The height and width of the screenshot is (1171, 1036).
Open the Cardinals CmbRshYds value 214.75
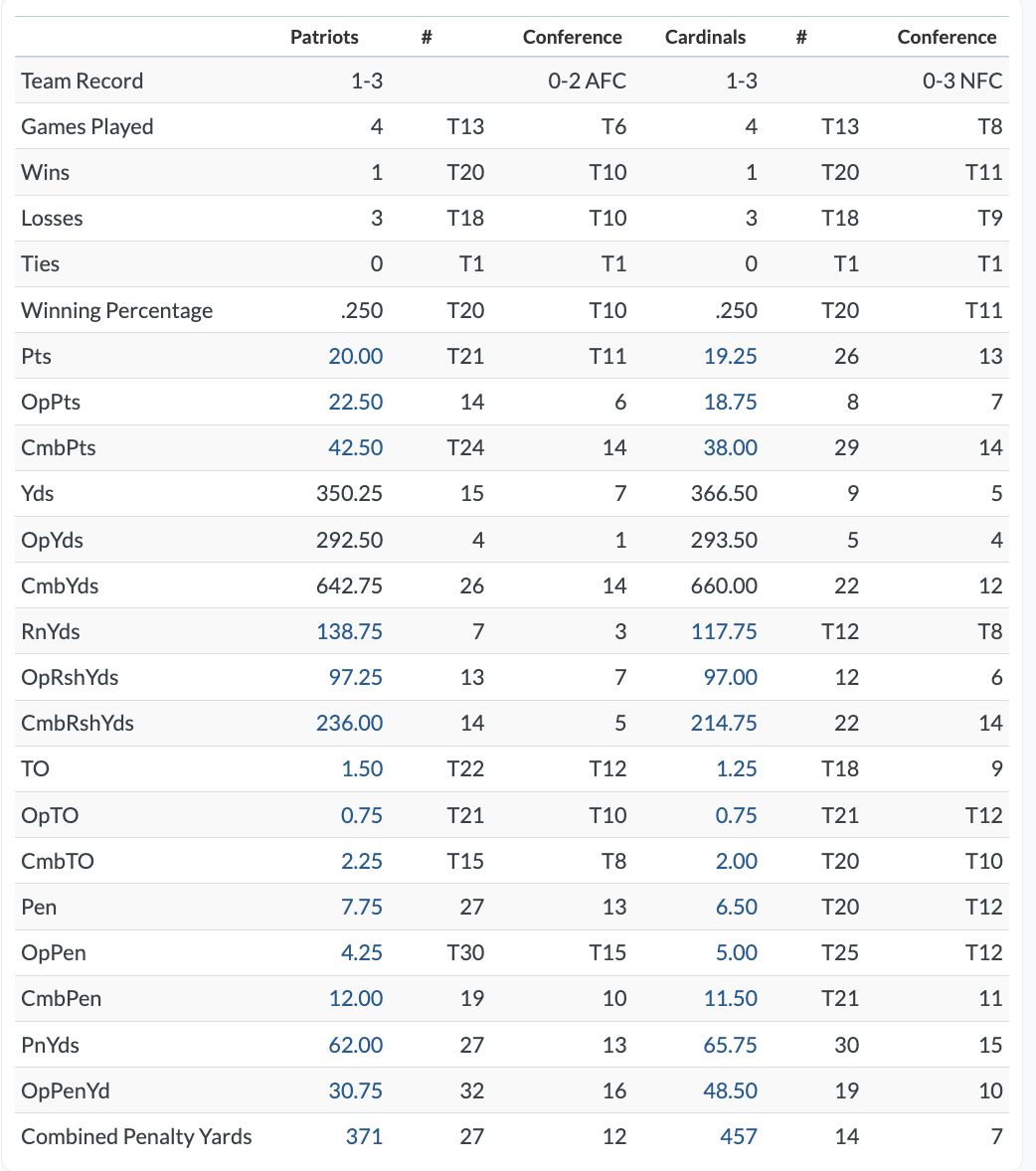[724, 723]
